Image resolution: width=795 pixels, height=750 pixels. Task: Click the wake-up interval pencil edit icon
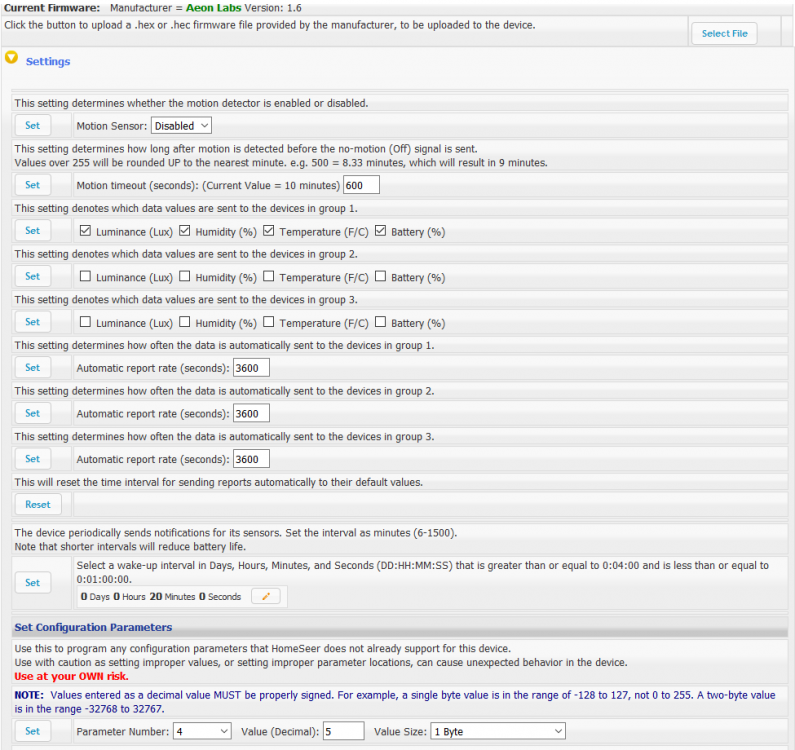coord(265,597)
